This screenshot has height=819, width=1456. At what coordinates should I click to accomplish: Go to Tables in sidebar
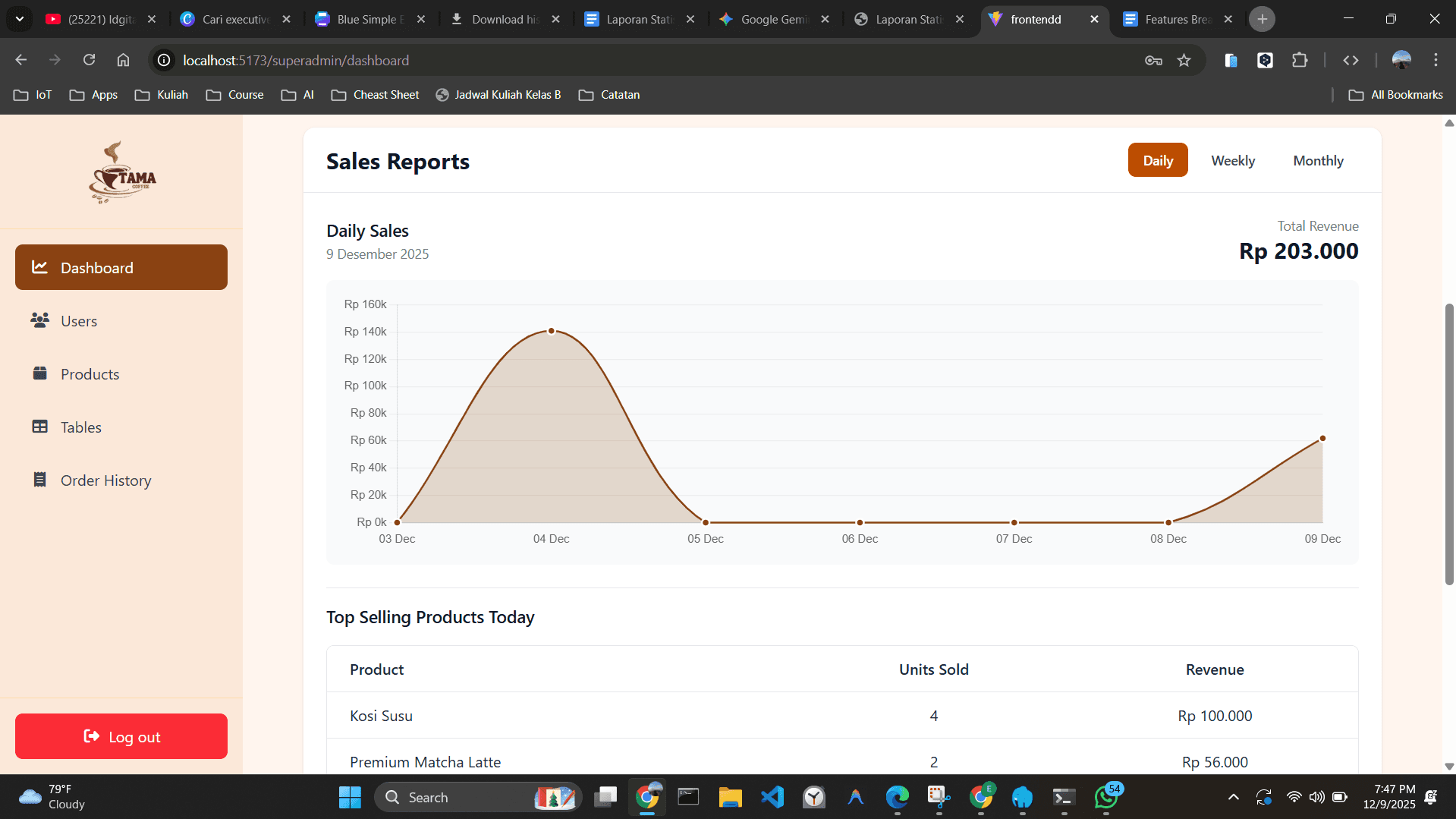pyautogui.click(x=80, y=427)
